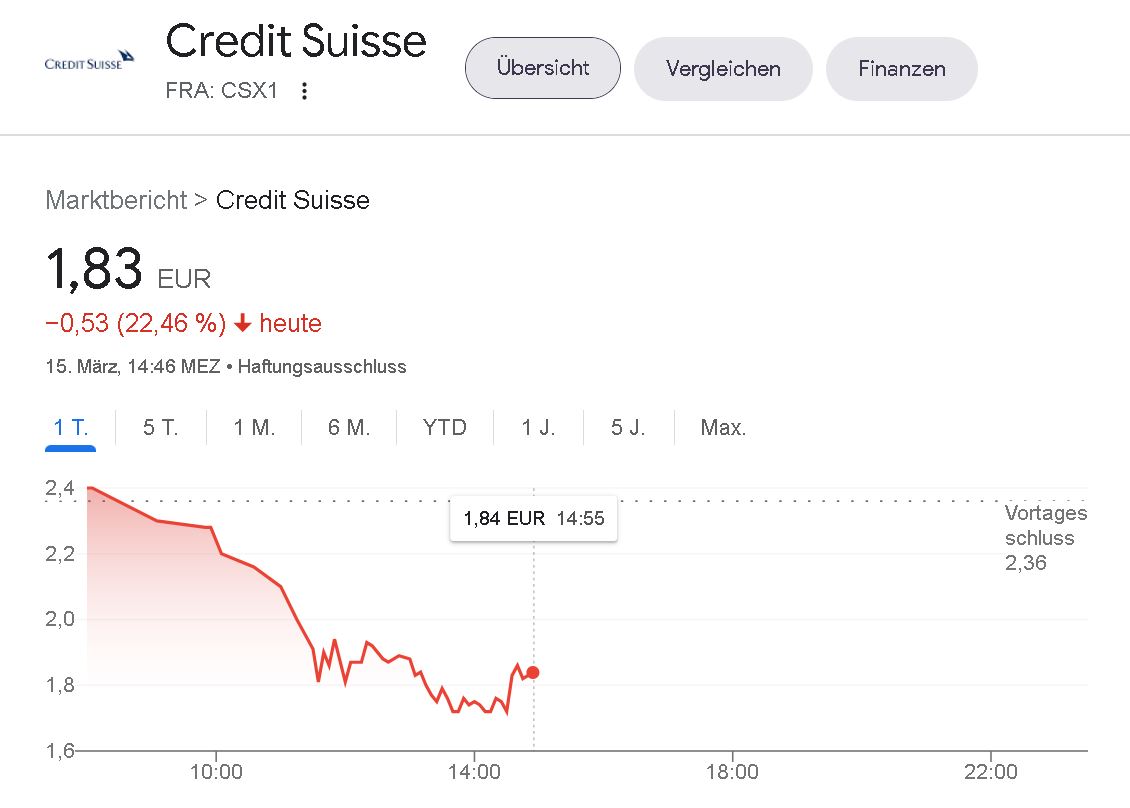Click the FRA: CSX1 ticker text
This screenshot has width=1130, height=808.
coord(221,91)
